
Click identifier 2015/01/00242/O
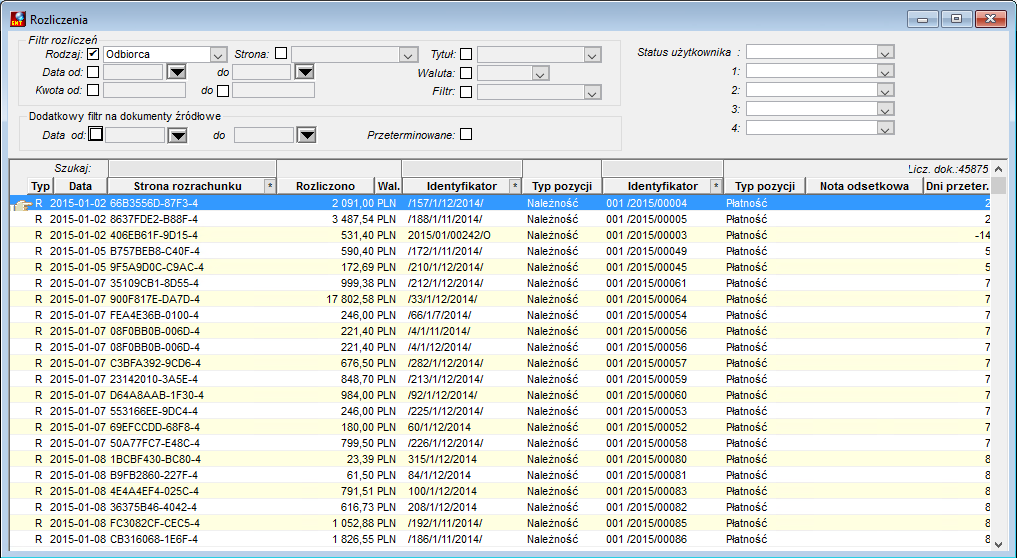pos(449,235)
